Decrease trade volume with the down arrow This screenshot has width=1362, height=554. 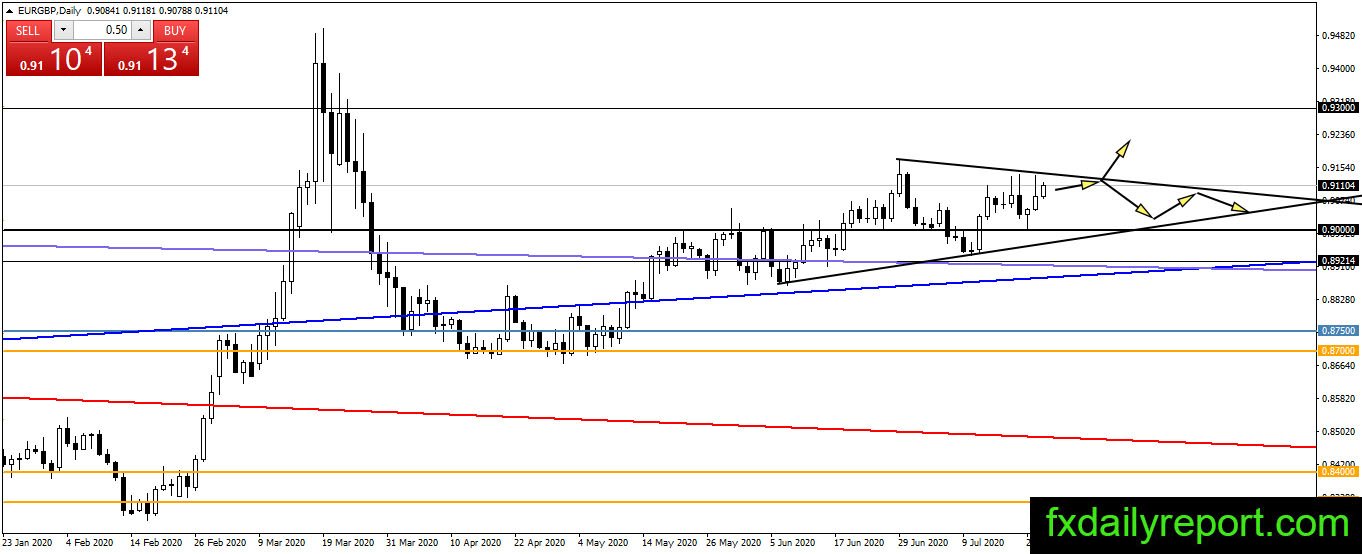(62, 30)
